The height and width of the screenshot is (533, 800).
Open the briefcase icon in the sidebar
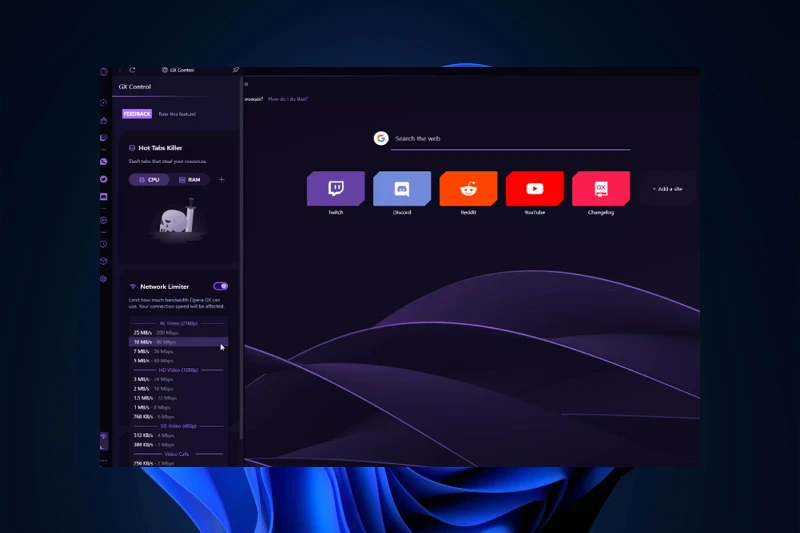[104, 120]
